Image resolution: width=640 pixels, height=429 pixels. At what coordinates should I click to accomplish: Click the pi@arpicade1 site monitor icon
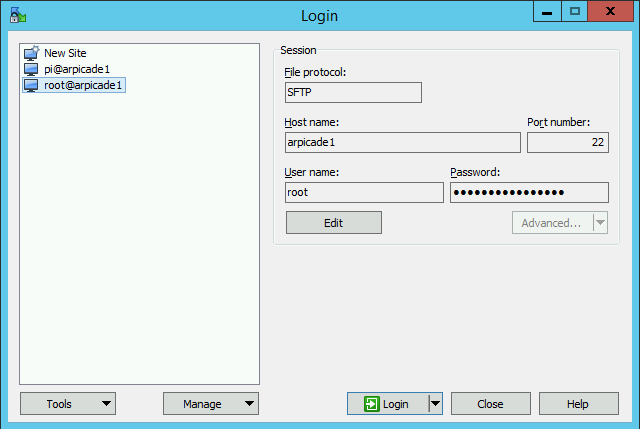click(x=31, y=69)
